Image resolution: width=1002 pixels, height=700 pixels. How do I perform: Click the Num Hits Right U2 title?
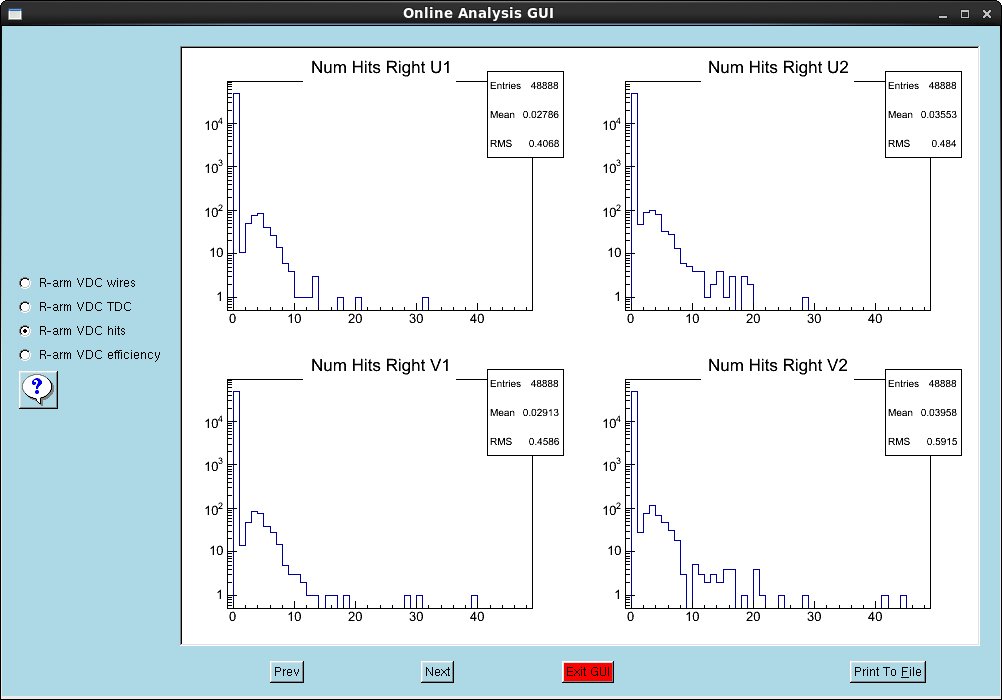pyautogui.click(x=778, y=68)
